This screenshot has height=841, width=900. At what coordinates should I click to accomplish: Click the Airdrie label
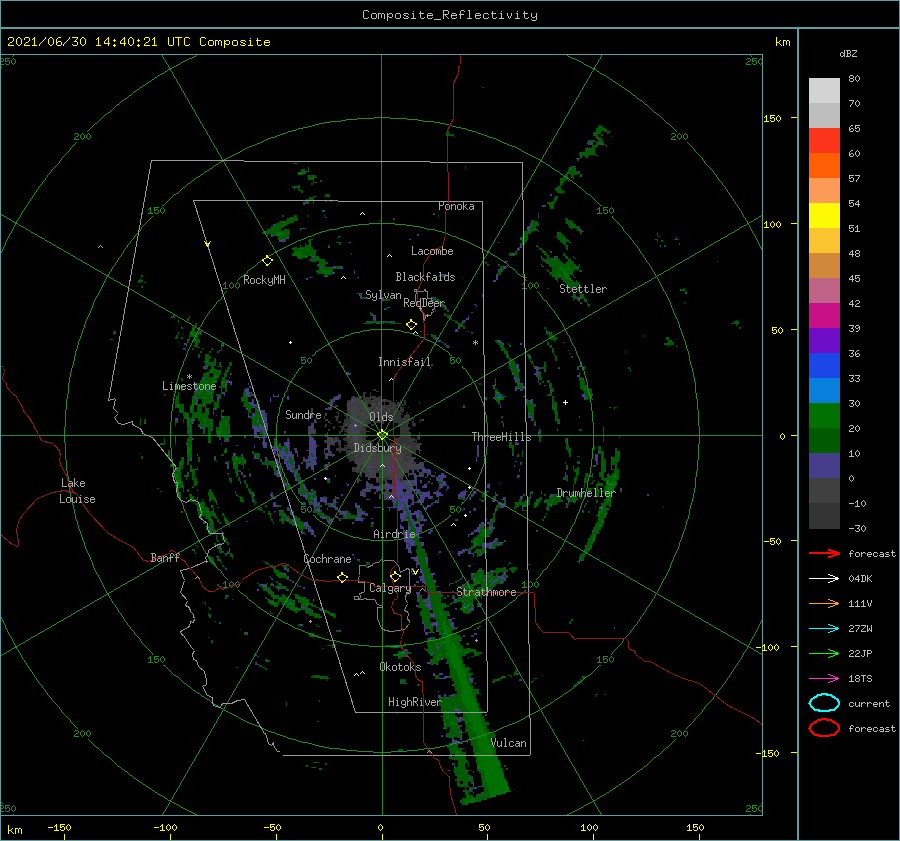394,534
